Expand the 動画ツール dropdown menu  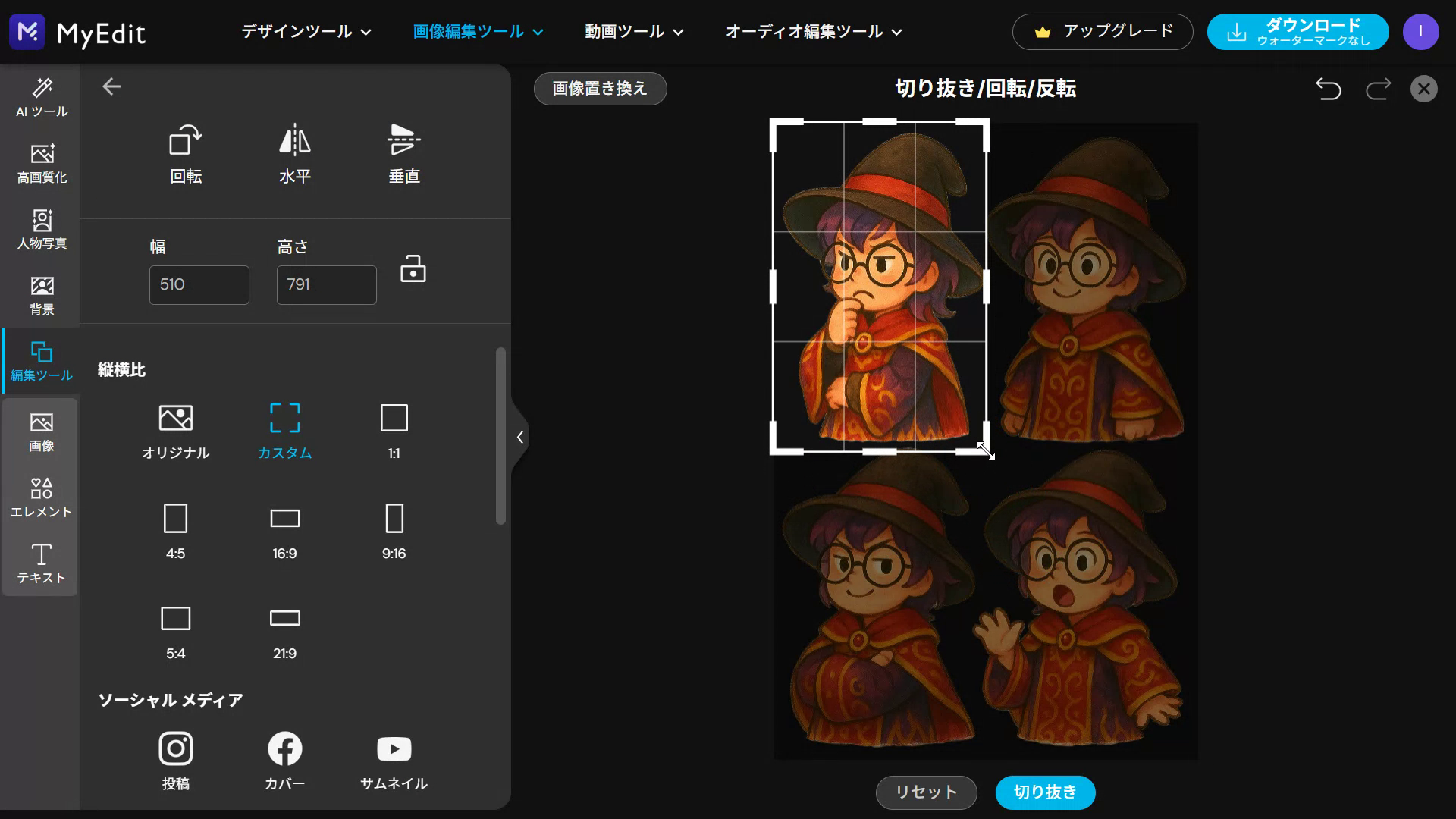click(x=634, y=32)
